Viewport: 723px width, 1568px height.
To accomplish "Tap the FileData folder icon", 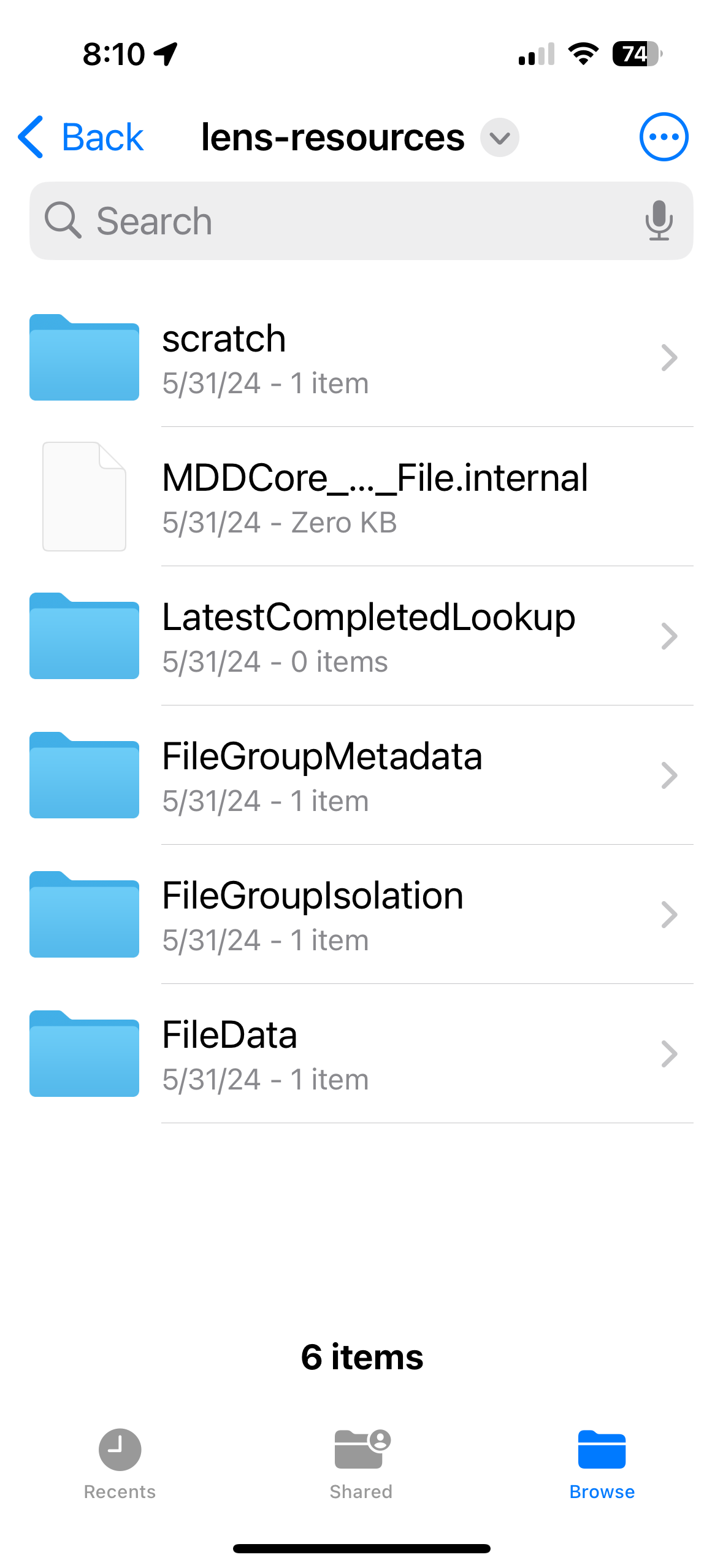I will [84, 1054].
